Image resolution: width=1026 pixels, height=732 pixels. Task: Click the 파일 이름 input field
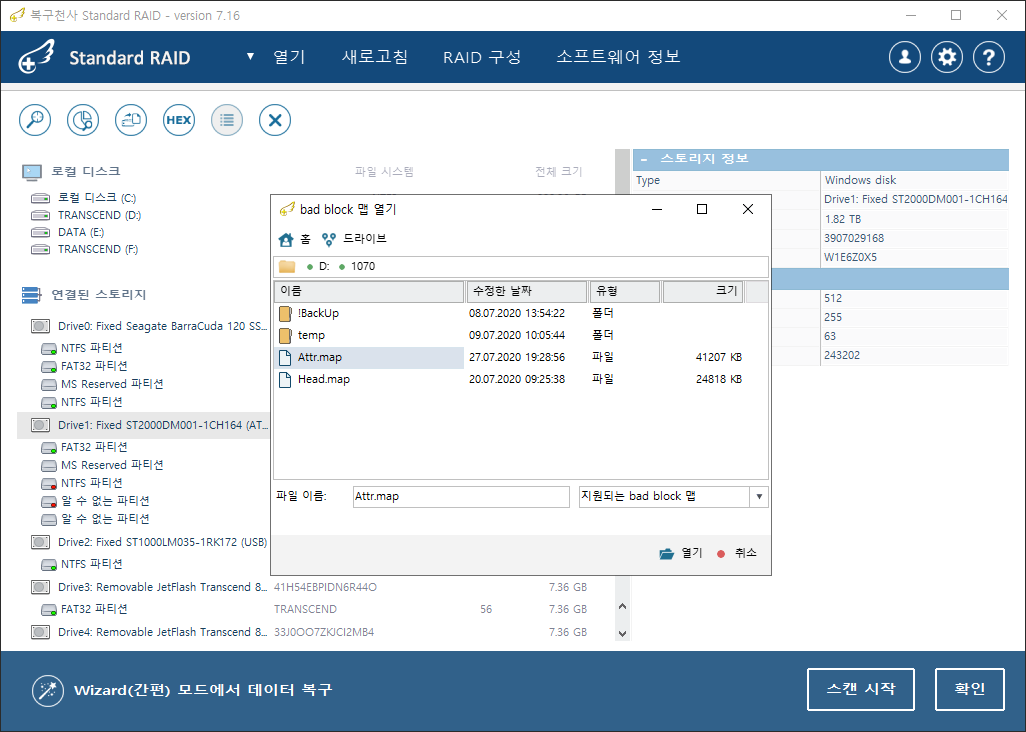tap(461, 497)
